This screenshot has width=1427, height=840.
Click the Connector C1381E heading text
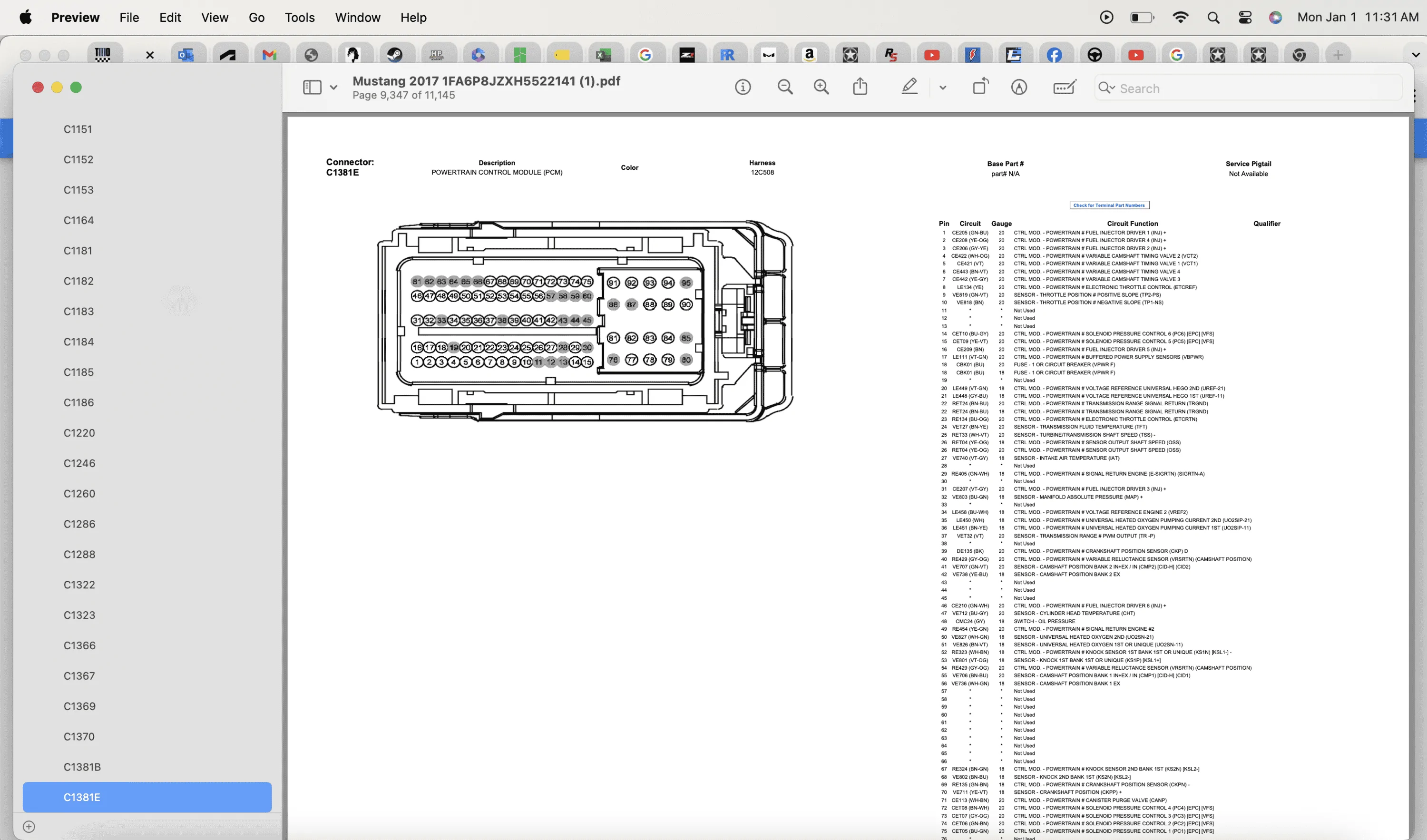[350, 167]
